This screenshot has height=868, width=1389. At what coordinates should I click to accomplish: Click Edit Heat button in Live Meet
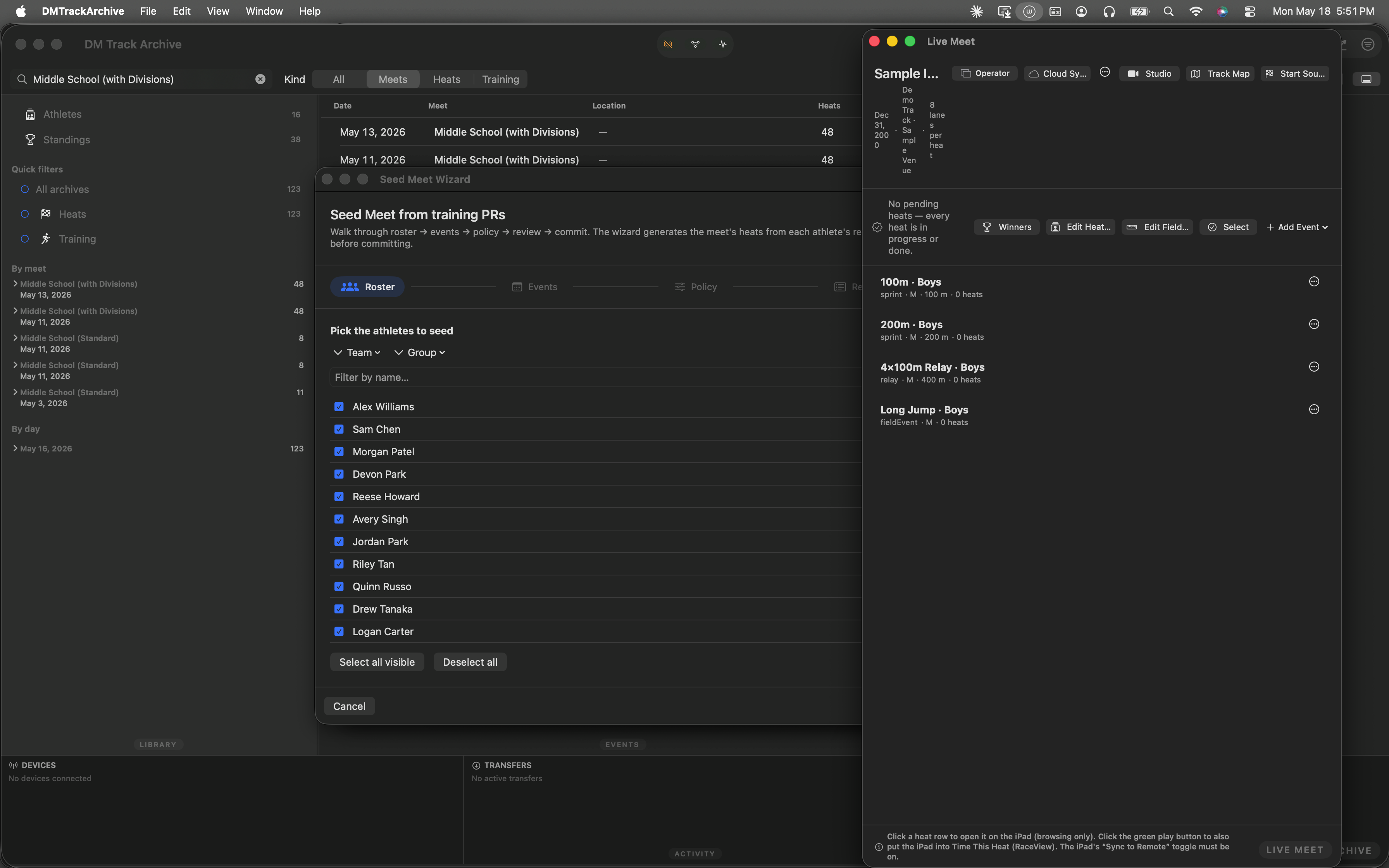(x=1080, y=227)
